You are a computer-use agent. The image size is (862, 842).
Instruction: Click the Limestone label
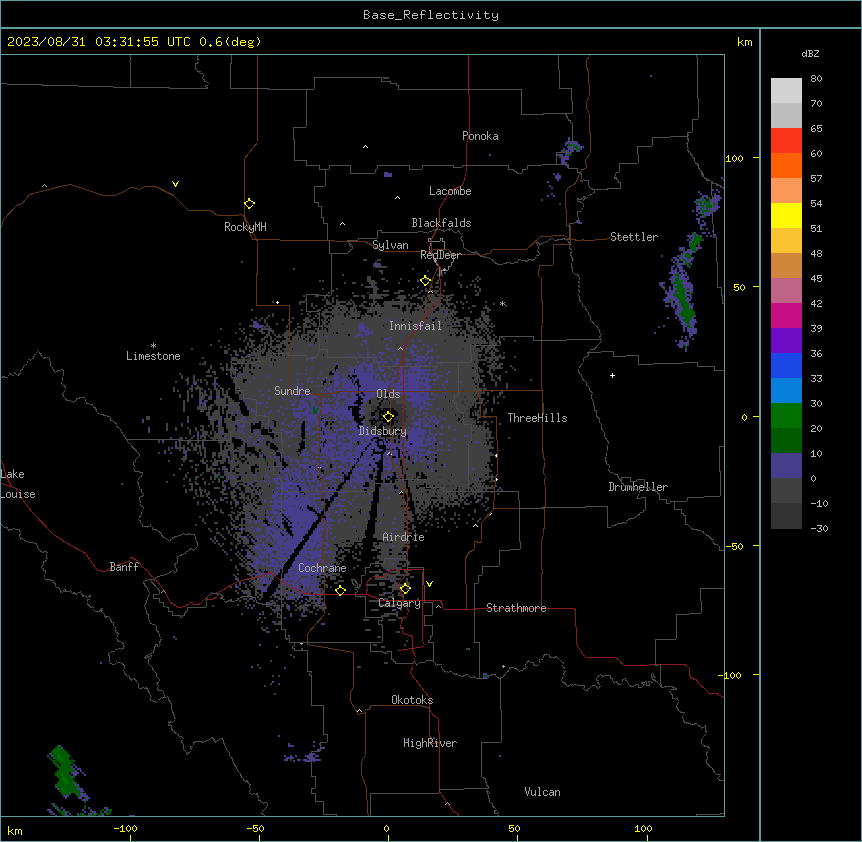click(x=153, y=356)
